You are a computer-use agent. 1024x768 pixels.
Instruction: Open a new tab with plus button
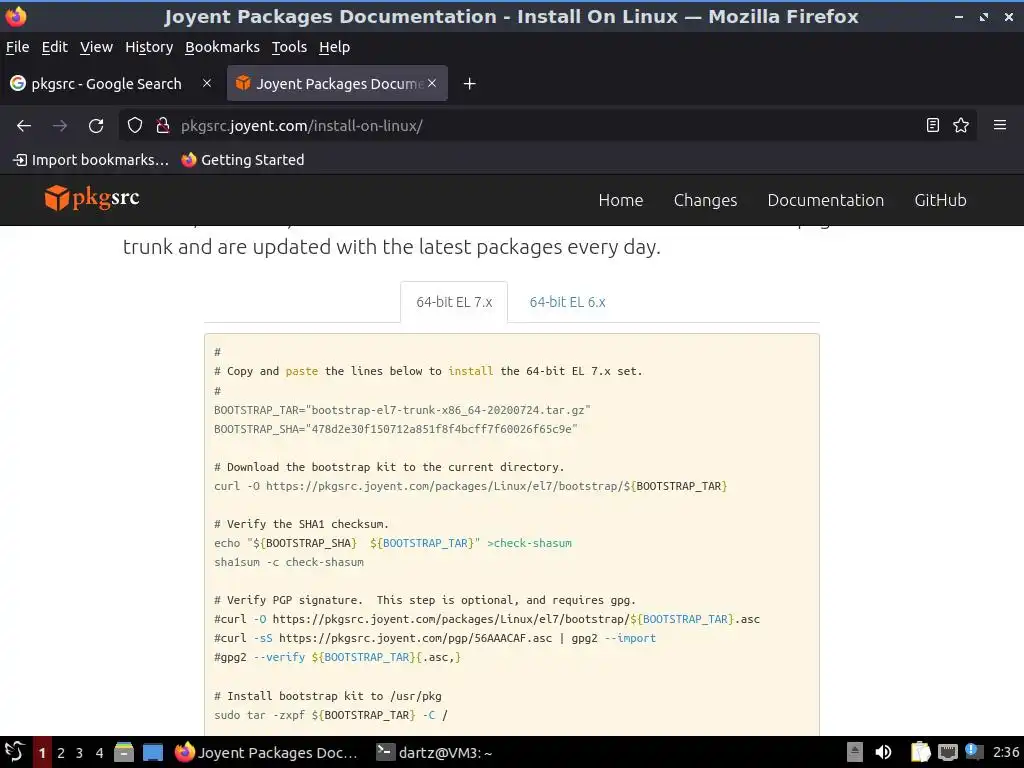pos(470,84)
